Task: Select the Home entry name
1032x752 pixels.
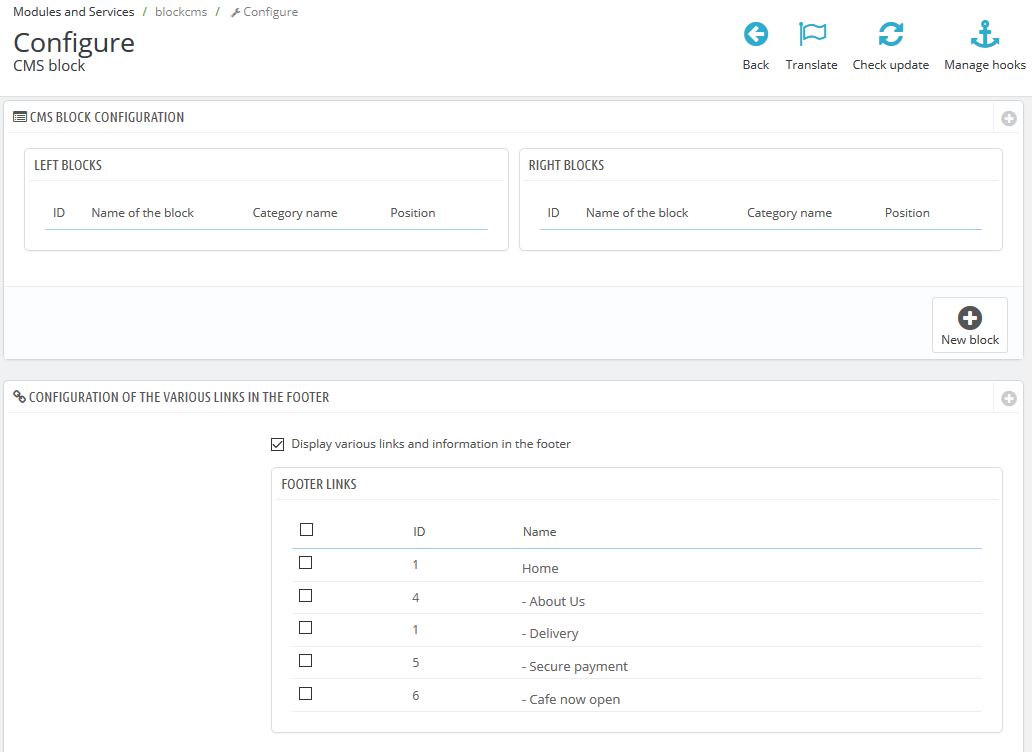Action: tap(540, 568)
